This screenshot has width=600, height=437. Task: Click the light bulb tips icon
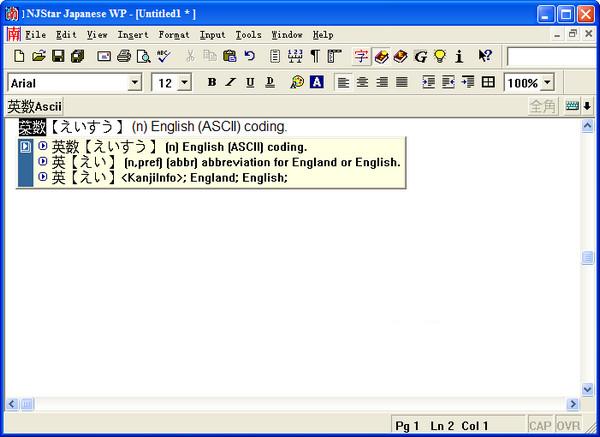tap(439, 57)
